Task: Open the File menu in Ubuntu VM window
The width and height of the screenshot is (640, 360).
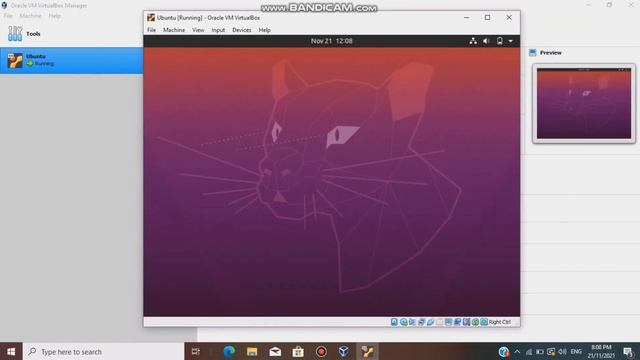Action: pyautogui.click(x=151, y=30)
